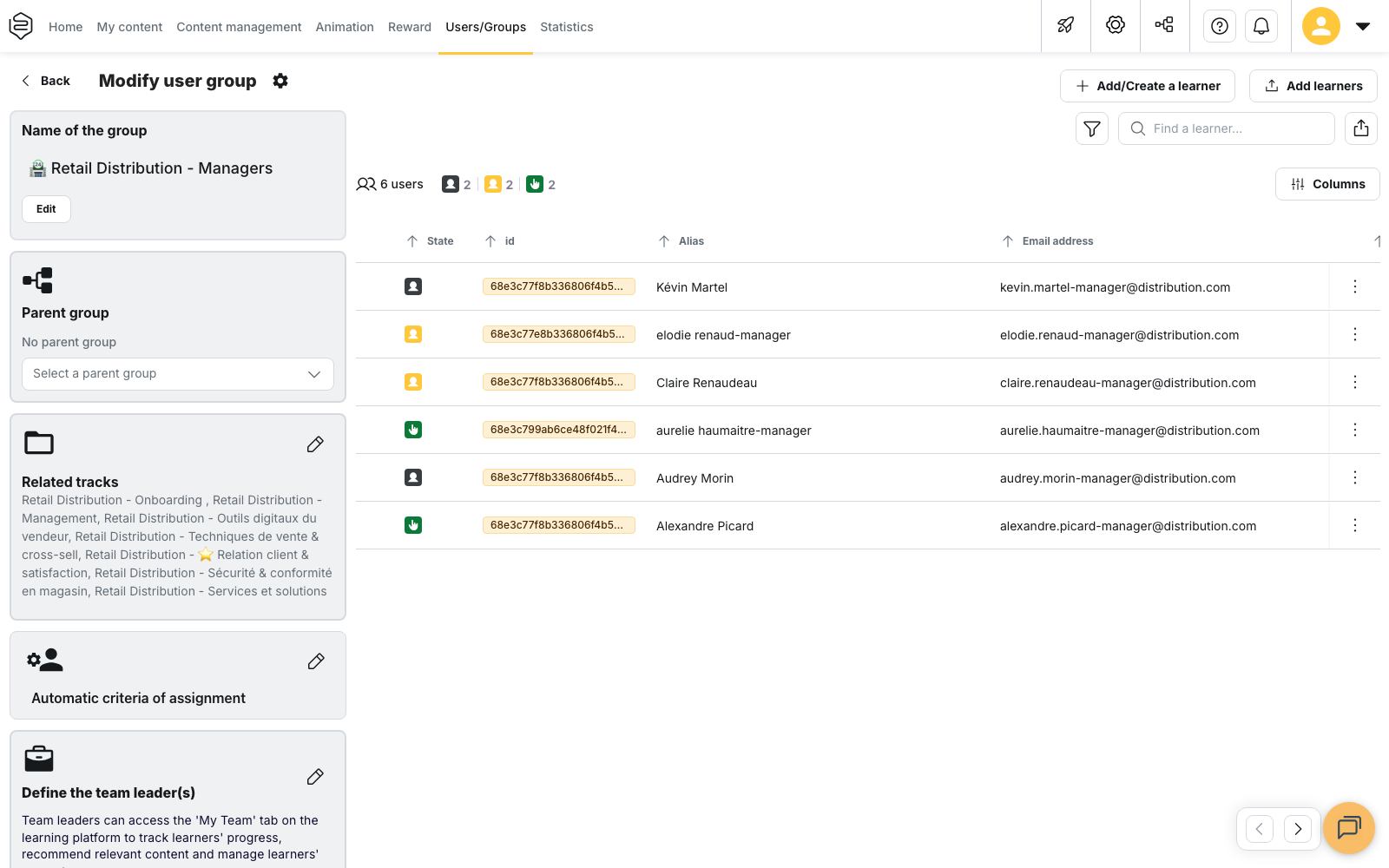
Task: Go Back to previous page
Action: (x=45, y=81)
